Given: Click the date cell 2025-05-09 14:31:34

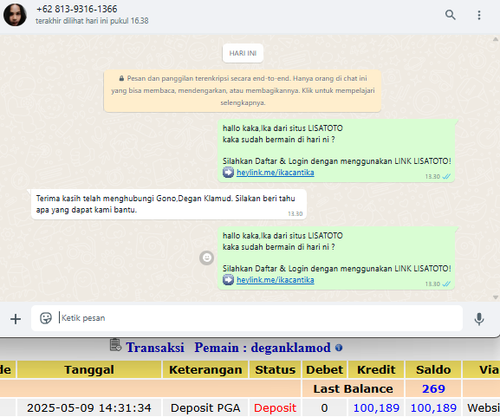Looking at the screenshot, I should 89,408.
